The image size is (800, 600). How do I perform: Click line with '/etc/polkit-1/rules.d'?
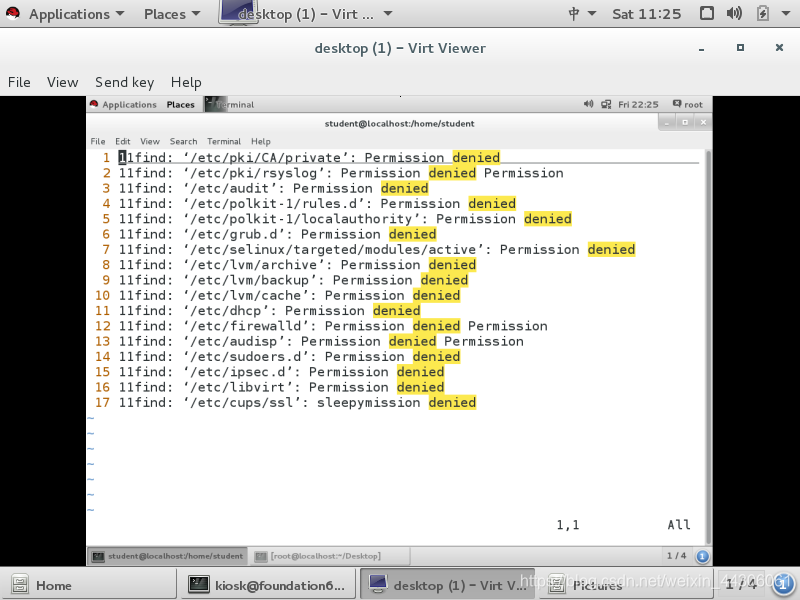317,204
